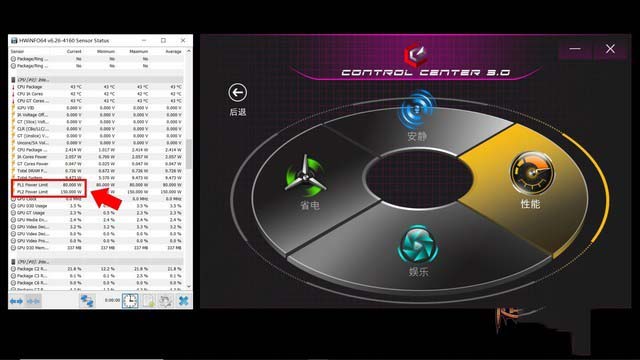Select the CPU group header above CPU Package
Screen dimensions: 640x360
coord(96,80)
